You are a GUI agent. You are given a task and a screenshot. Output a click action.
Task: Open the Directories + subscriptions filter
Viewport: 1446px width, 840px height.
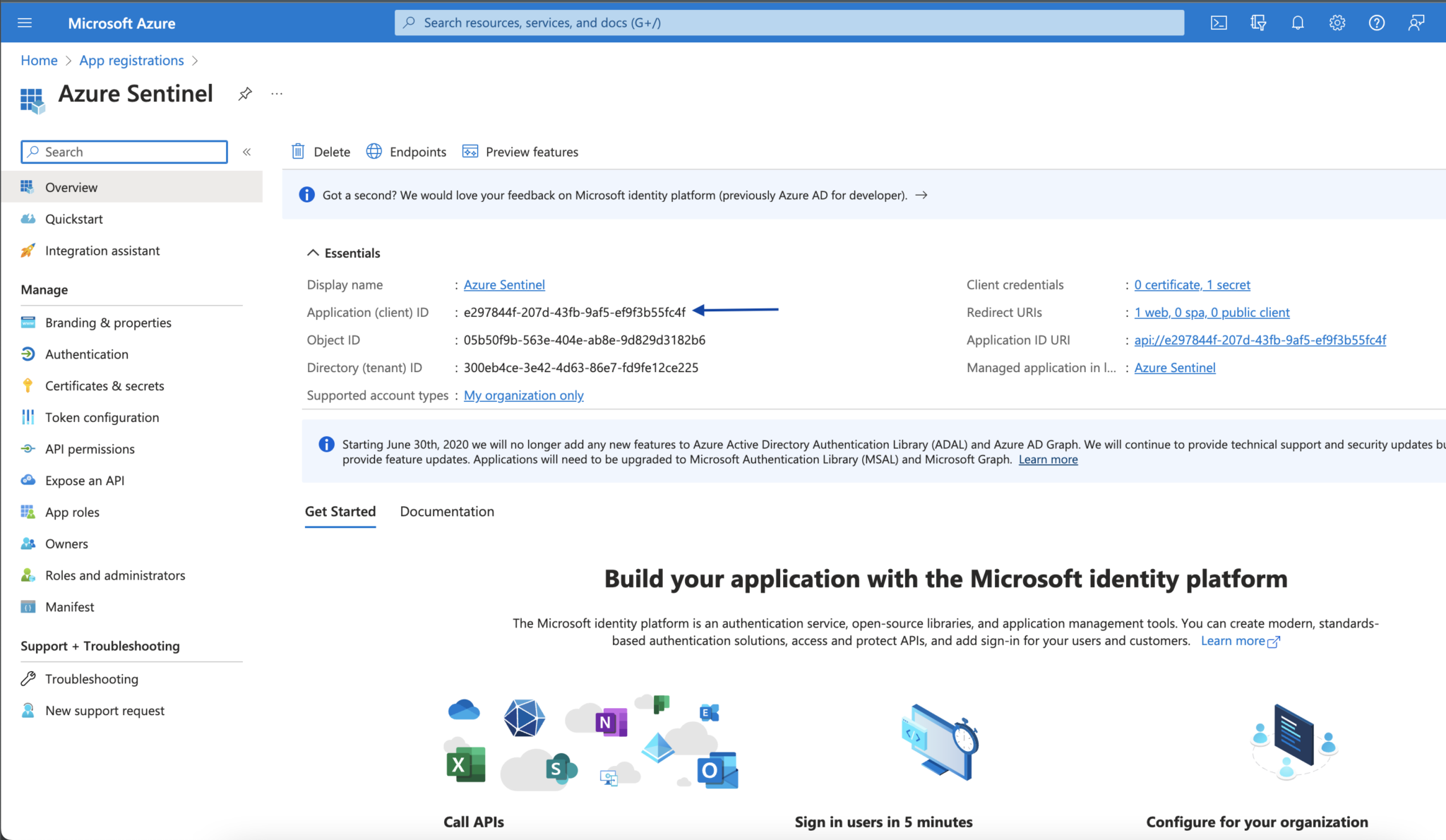click(x=1257, y=22)
